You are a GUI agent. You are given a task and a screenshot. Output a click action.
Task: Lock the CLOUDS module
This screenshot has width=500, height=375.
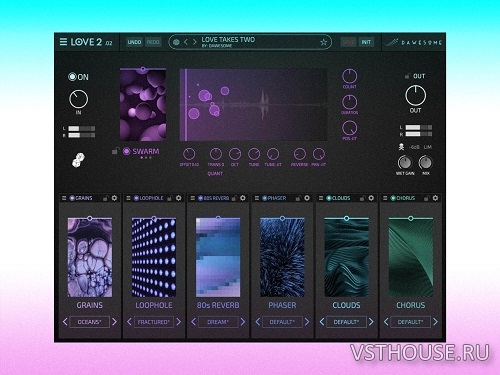pos(362,198)
